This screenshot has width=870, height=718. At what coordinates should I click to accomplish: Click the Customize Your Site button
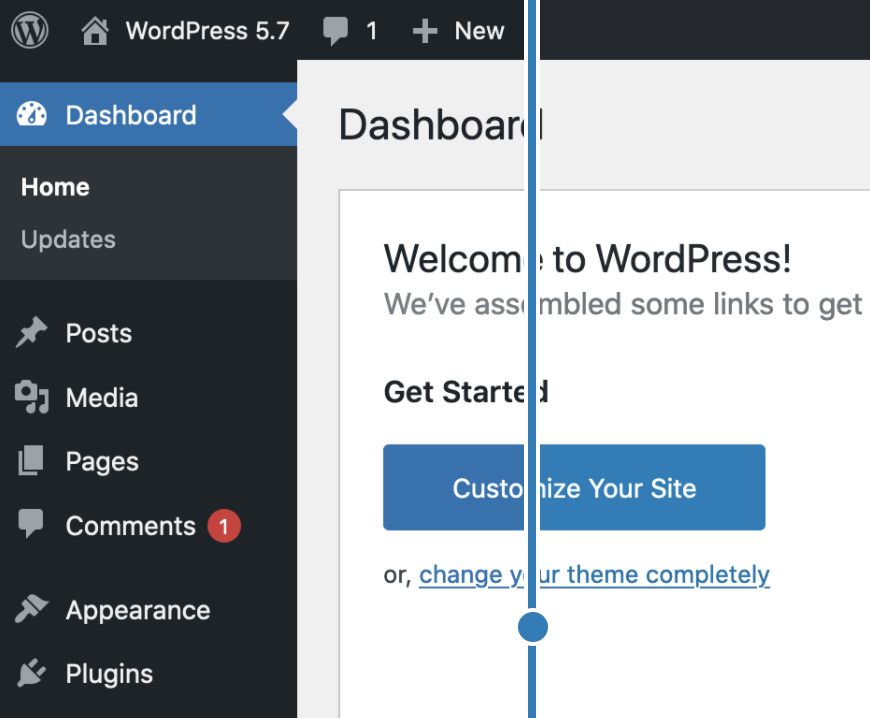(574, 487)
